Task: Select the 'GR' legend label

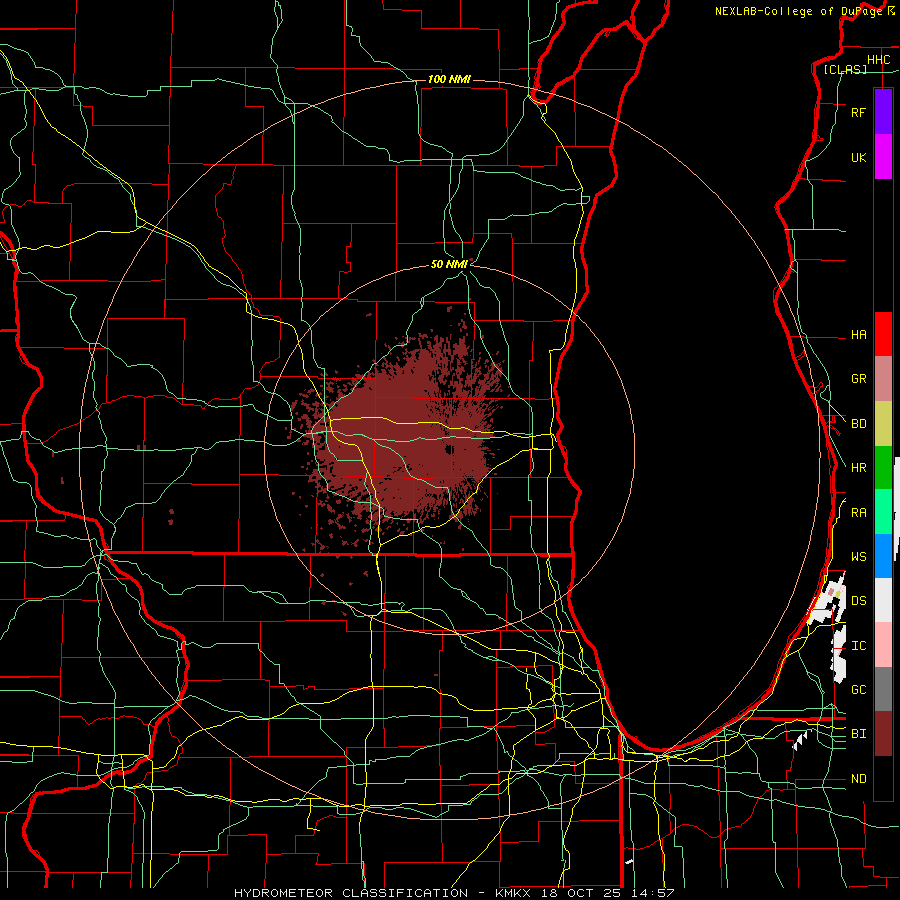Action: point(858,379)
